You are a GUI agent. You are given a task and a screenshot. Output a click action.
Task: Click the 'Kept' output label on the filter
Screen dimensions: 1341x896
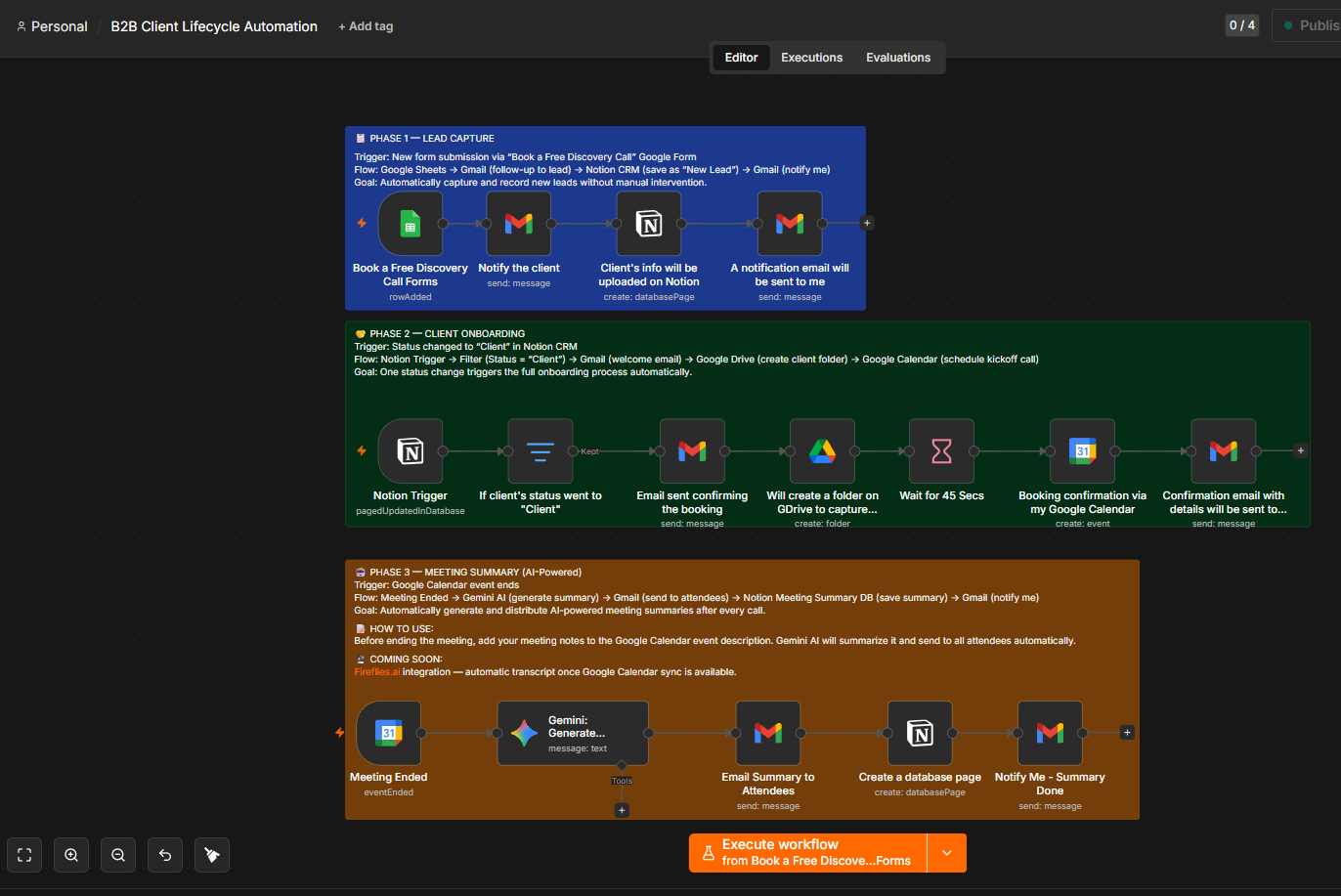589,451
